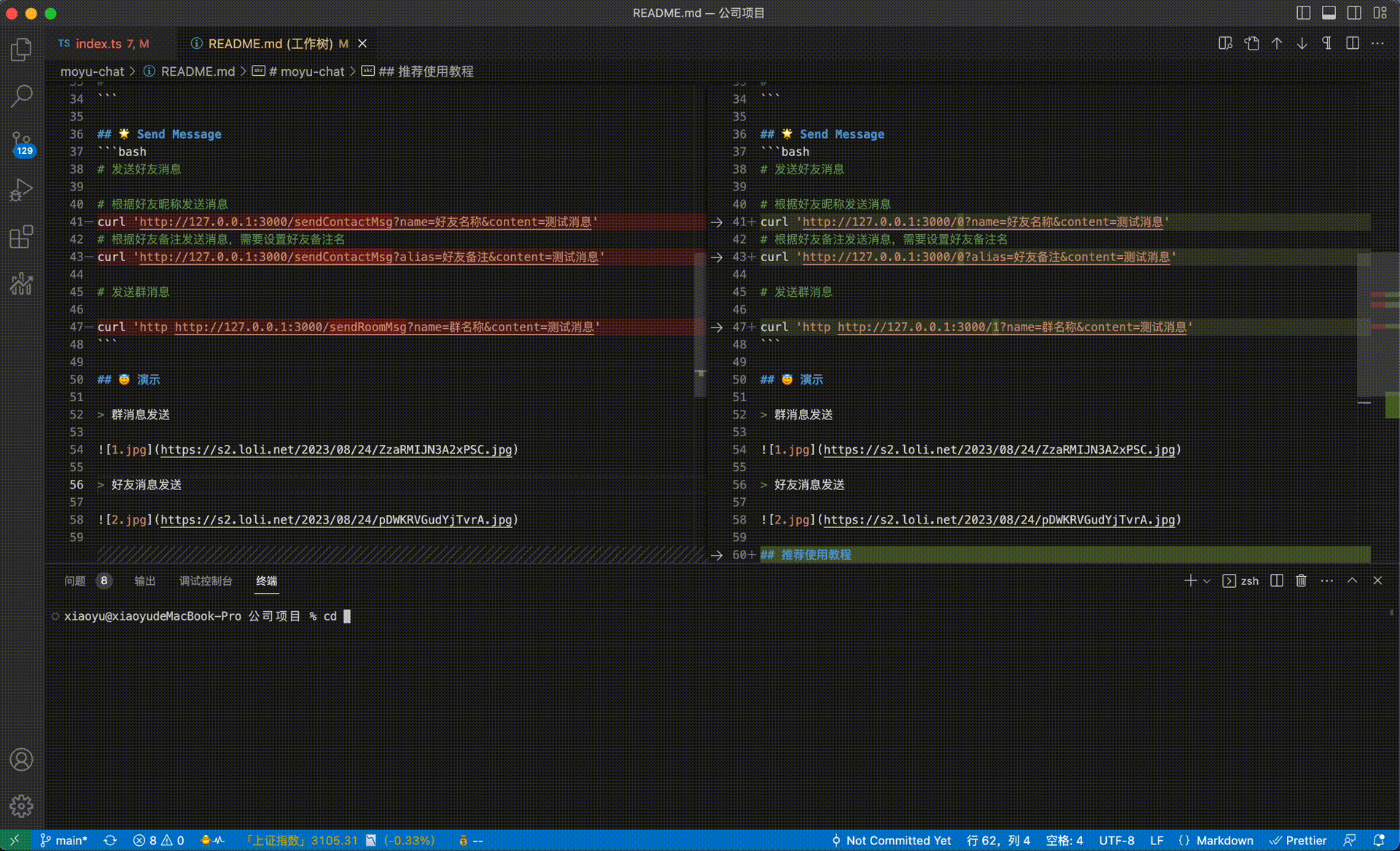Click main* git branch button
Viewport: 1400px width, 851px height.
64,840
